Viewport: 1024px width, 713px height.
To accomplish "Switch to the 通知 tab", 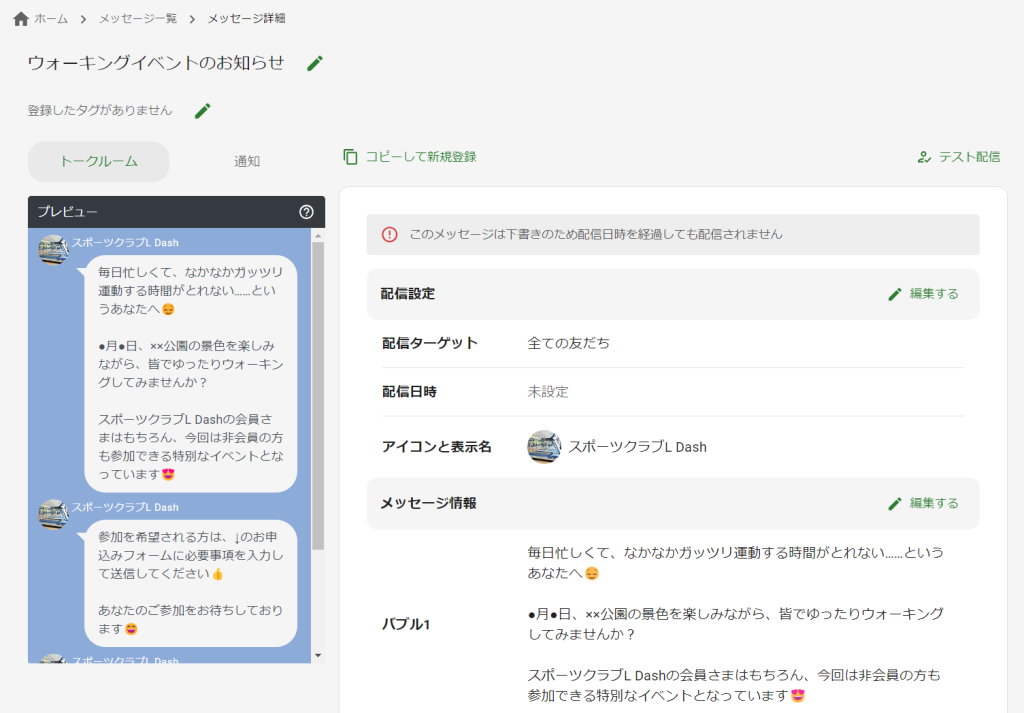I will click(x=246, y=161).
